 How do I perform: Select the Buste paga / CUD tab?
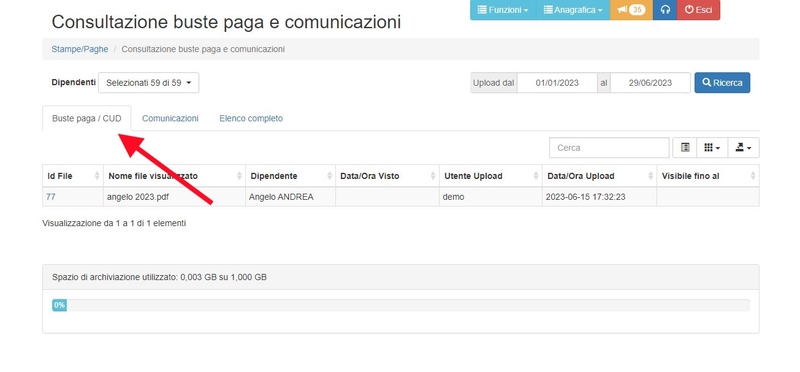pos(87,118)
